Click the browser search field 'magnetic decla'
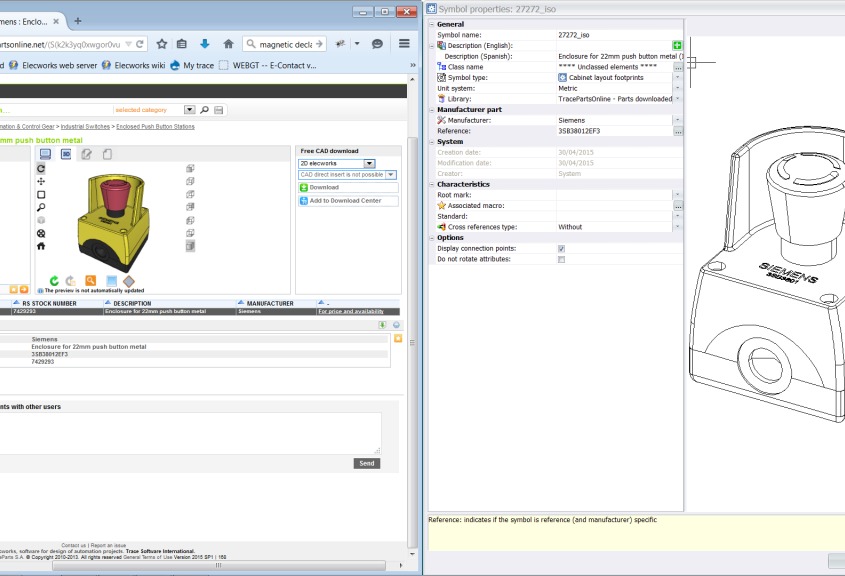Screen dimensions: 845x576 285,44
